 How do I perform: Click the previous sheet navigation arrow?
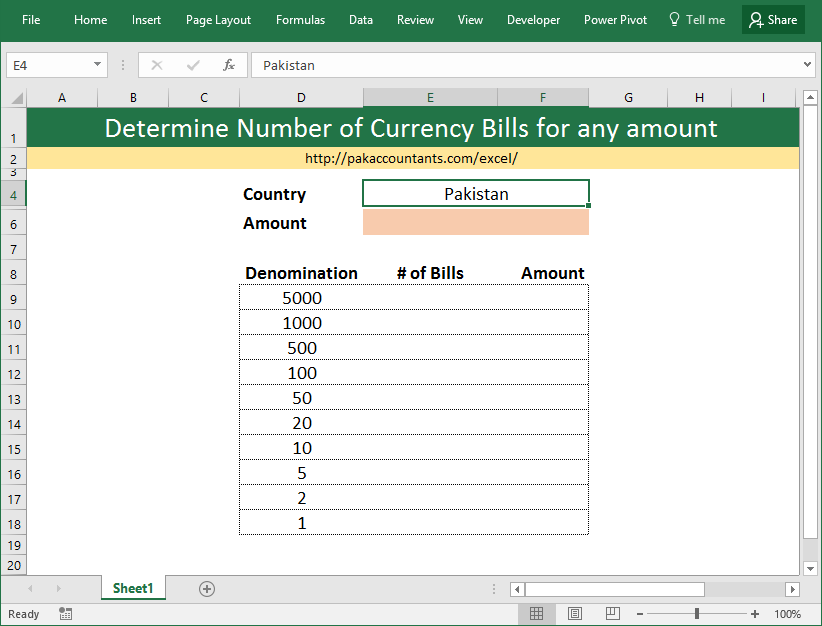(30, 589)
